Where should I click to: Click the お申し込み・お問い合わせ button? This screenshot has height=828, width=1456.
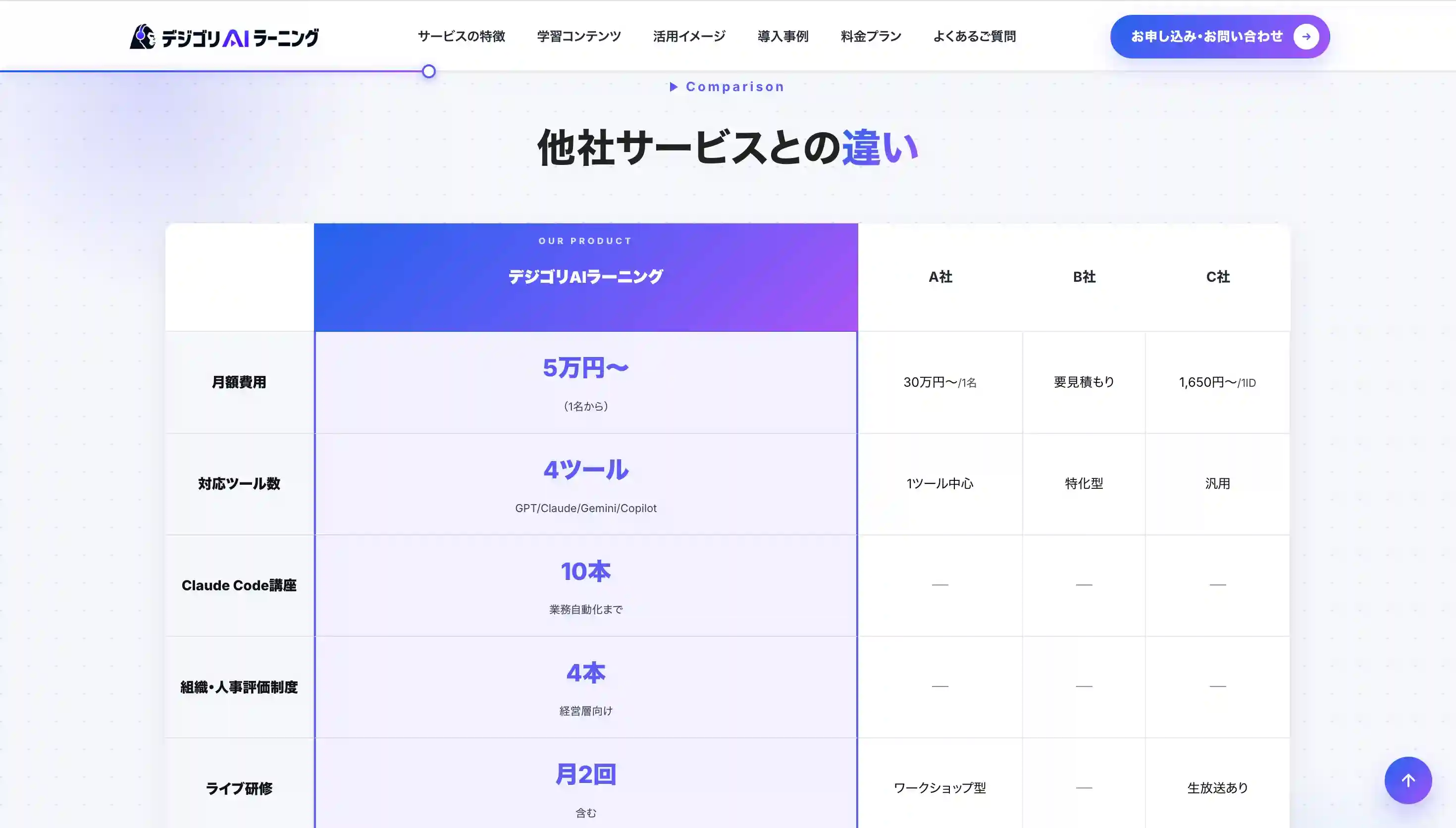1219,37
